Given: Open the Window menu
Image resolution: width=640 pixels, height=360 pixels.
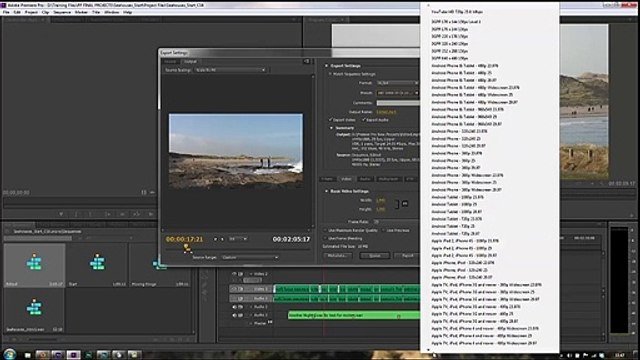Looking at the screenshot, I should [111, 12].
